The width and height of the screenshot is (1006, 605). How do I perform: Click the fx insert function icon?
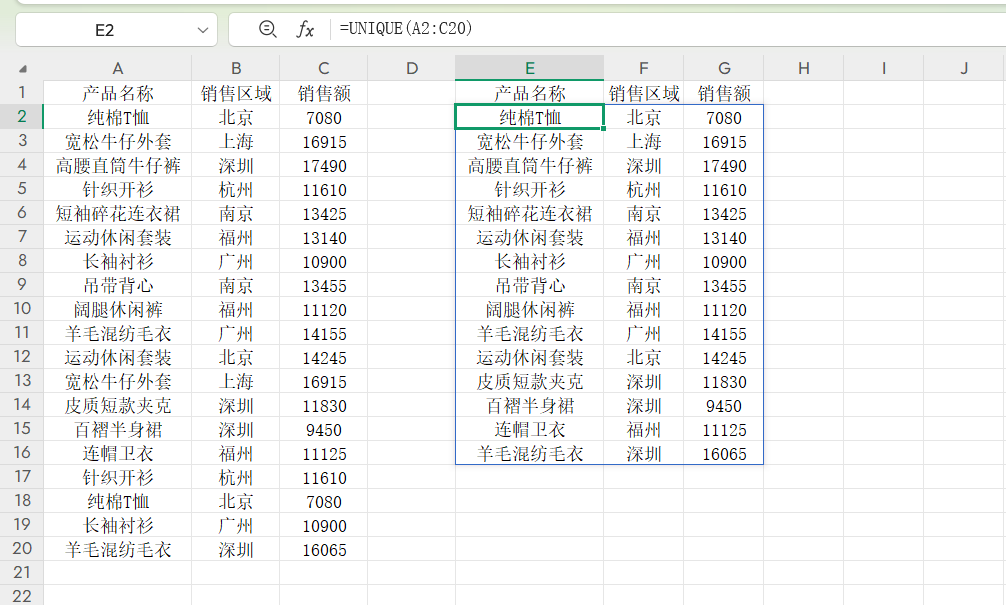click(x=305, y=30)
